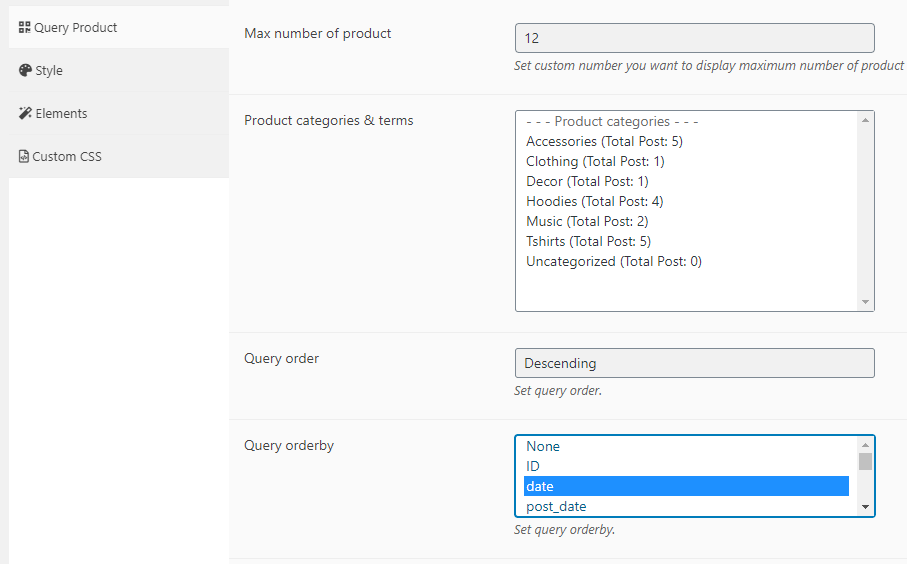Click the Query orderby scrollbar thumb

point(865,462)
